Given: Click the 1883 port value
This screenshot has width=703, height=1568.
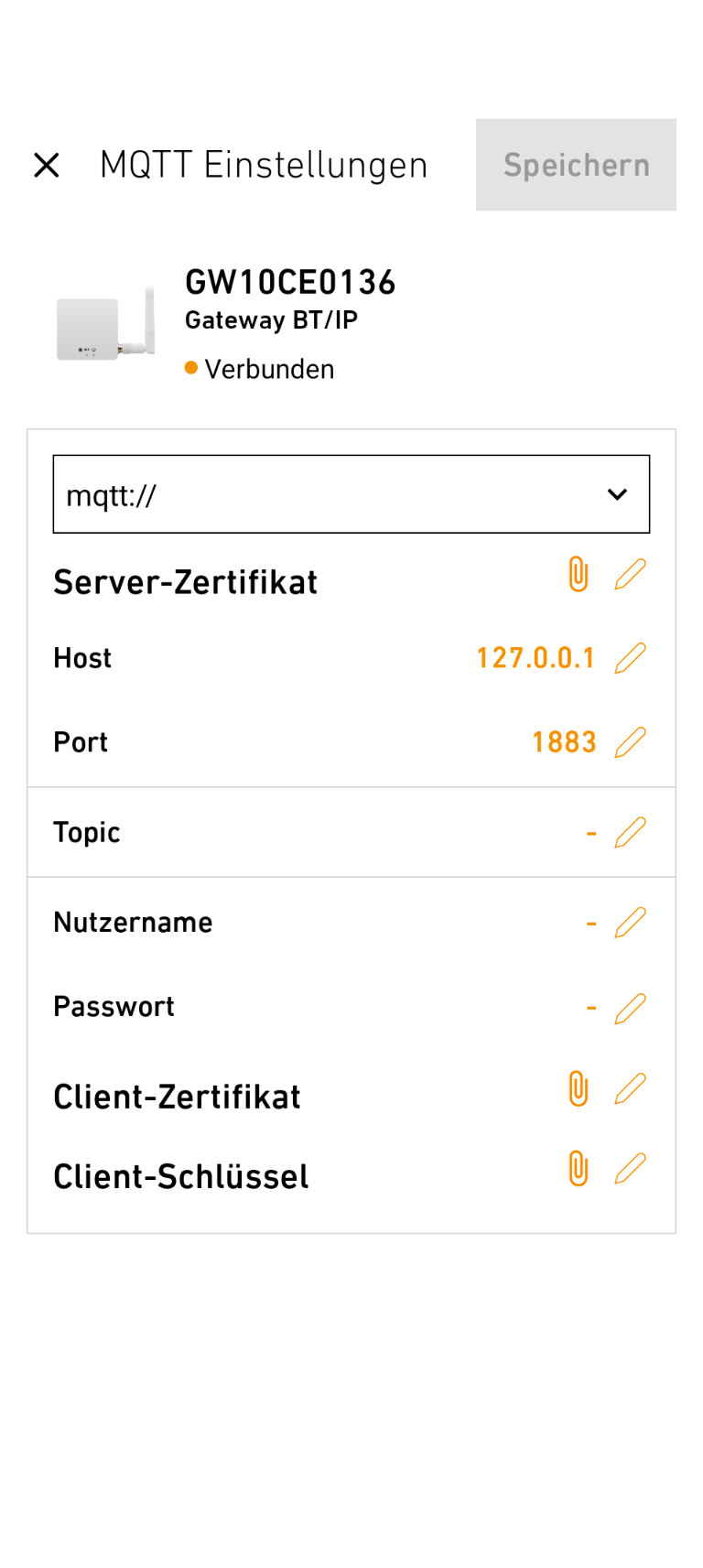Looking at the screenshot, I should point(564,742).
